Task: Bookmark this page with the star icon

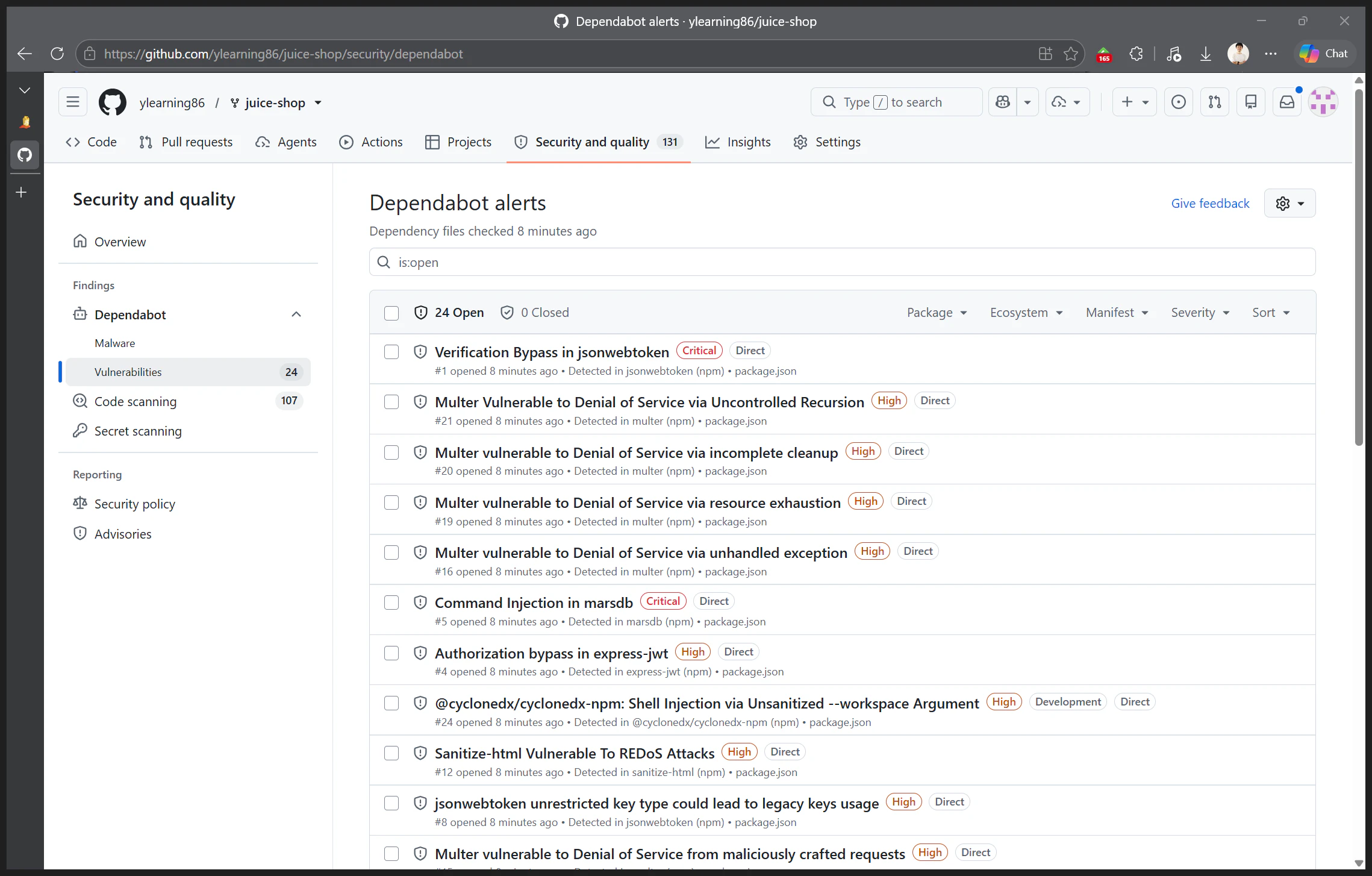Action: (1071, 54)
